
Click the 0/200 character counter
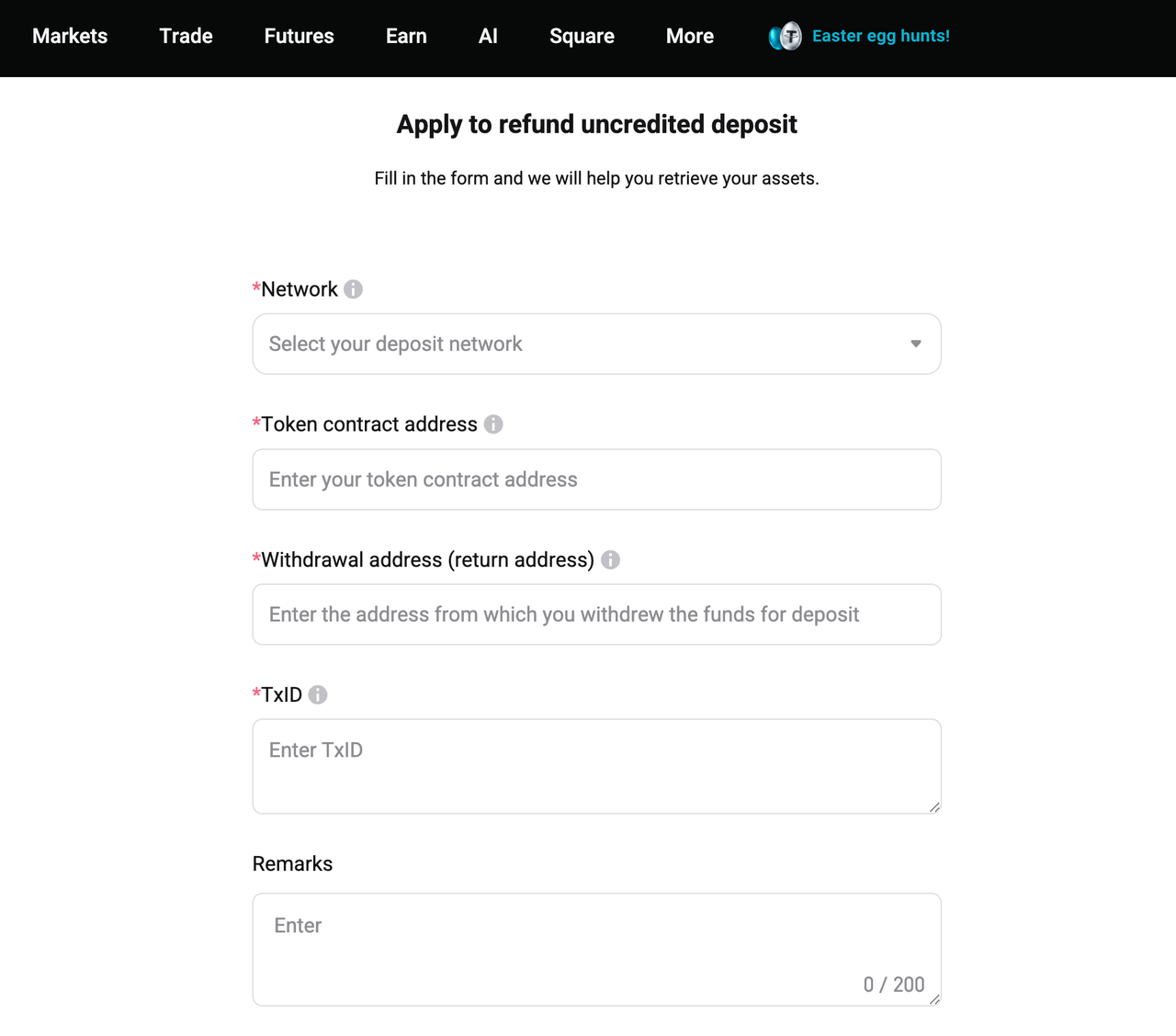click(x=894, y=984)
